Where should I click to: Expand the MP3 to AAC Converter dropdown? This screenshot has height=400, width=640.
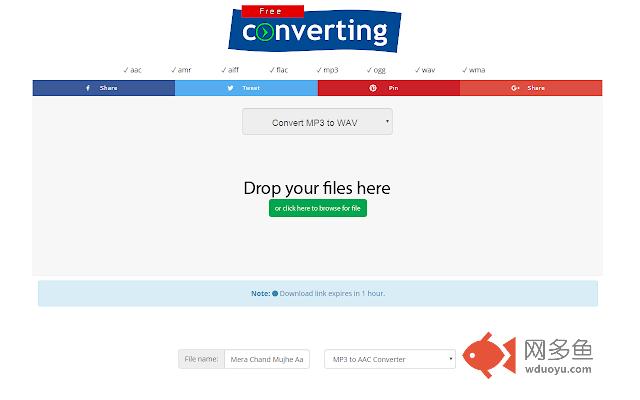[390, 359]
